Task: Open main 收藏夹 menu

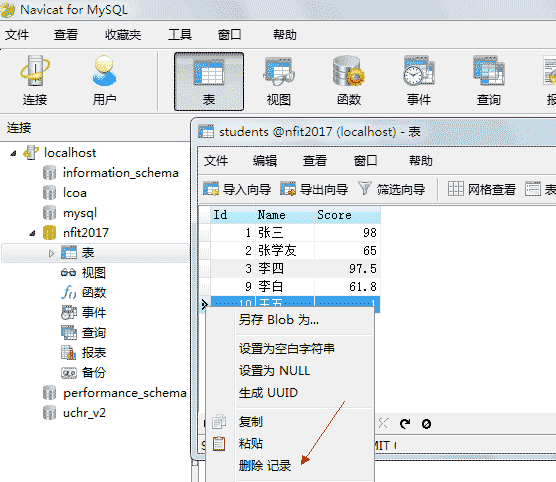Action: 123,35
